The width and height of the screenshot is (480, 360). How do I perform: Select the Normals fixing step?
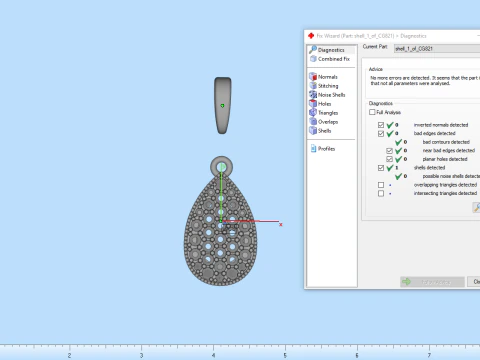click(x=323, y=77)
